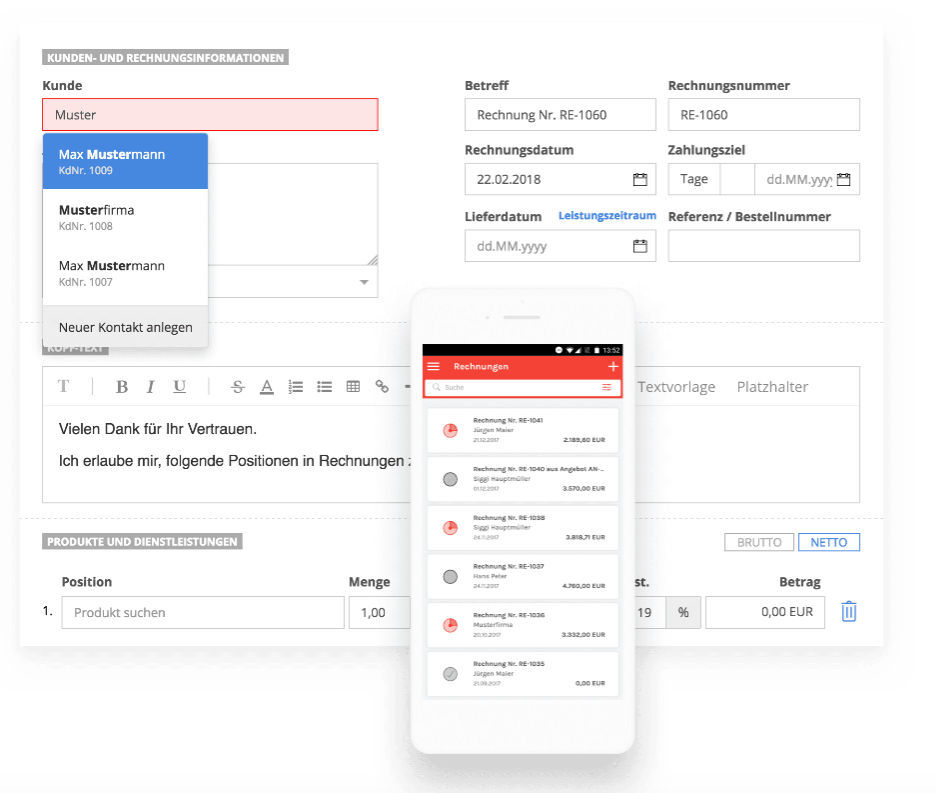936x793 pixels.
Task: Open the Tage Zahlungsziel selector
Action: click(x=694, y=179)
